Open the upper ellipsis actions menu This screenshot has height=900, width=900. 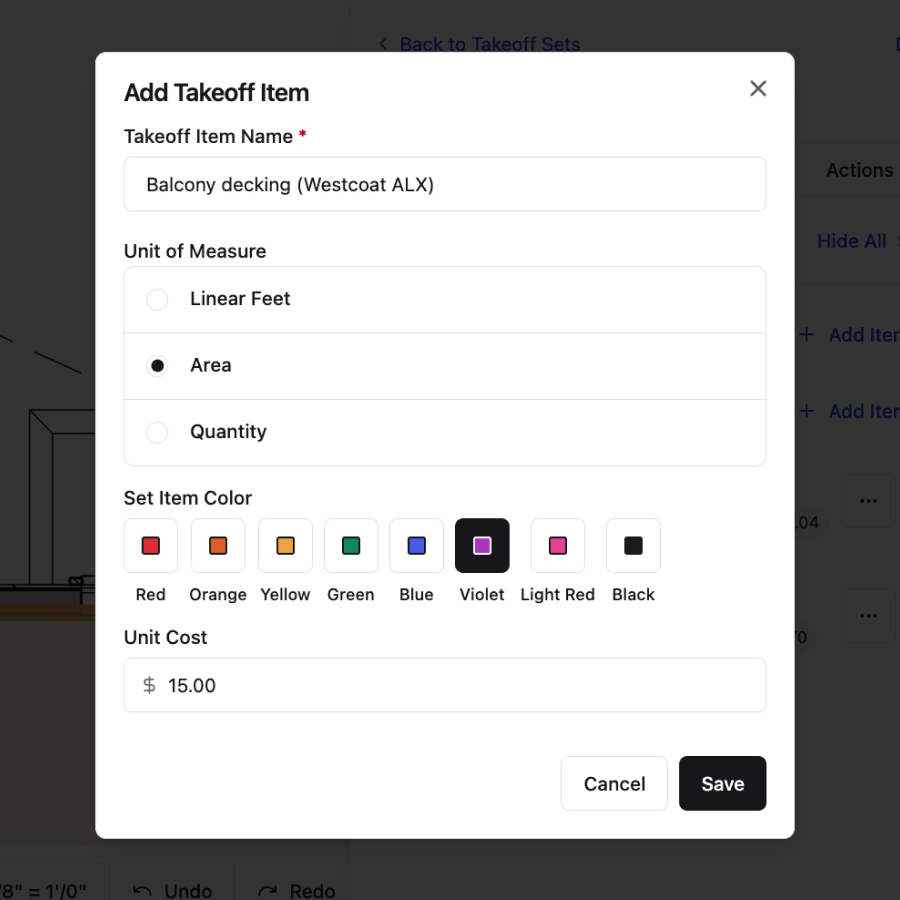868,500
